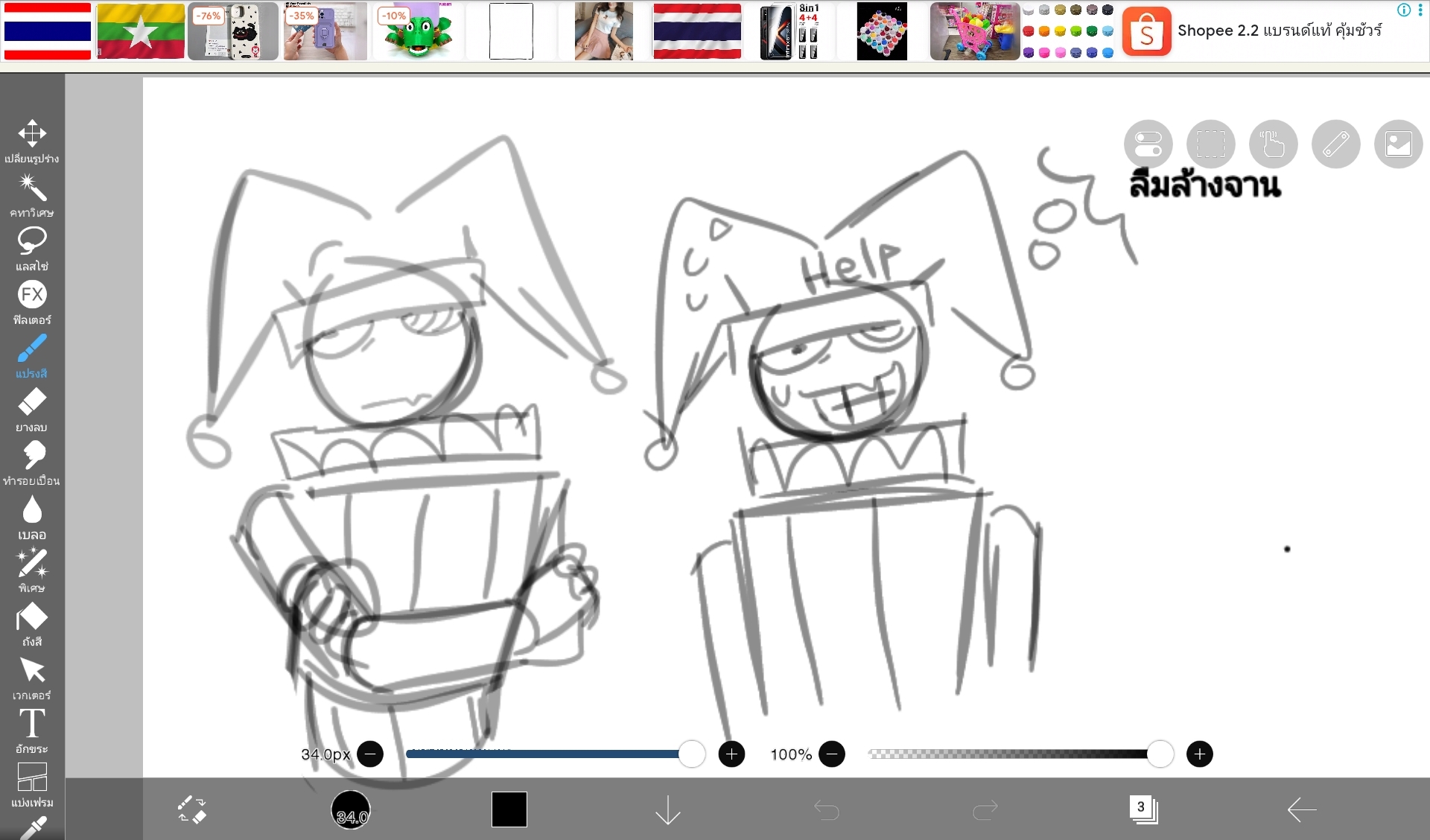
Task: Open brush settings 34.0 circle
Action: (x=350, y=810)
